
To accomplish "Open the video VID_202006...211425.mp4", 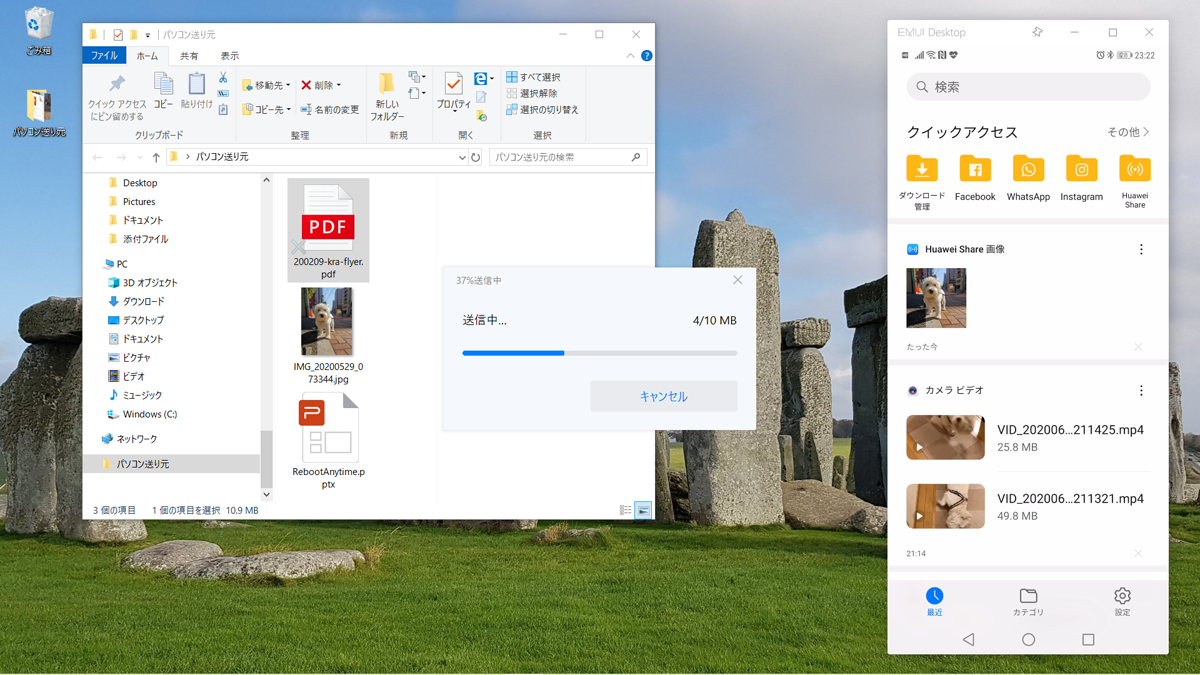I will pos(1028,438).
